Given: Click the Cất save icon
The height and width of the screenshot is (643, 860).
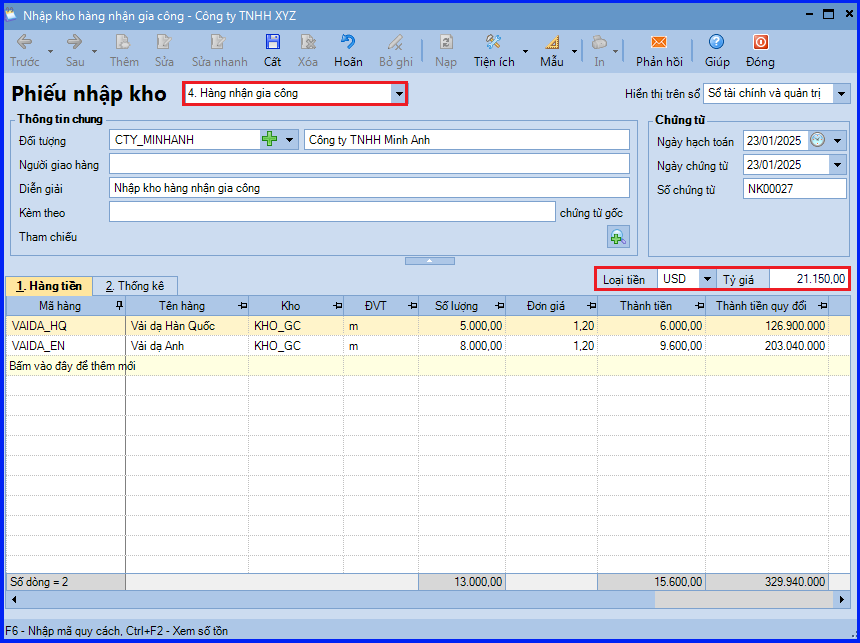Looking at the screenshot, I should 272,42.
